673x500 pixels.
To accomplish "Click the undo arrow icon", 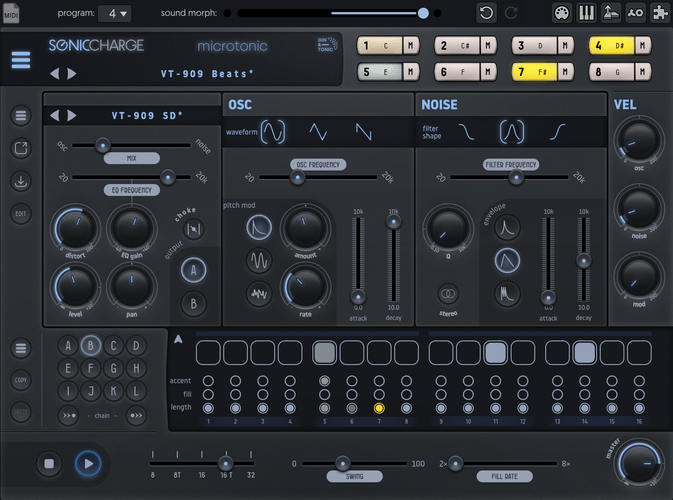I will [x=486, y=13].
